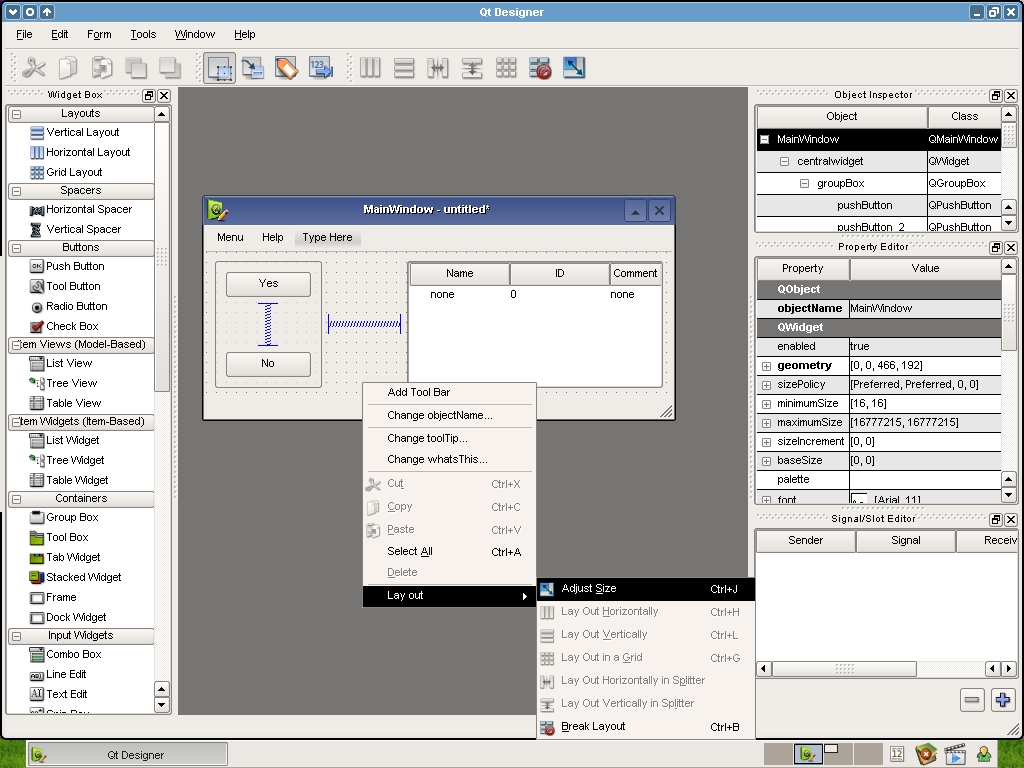Select the Edit Widgets mode icon
This screenshot has height=768, width=1024.
click(219, 68)
